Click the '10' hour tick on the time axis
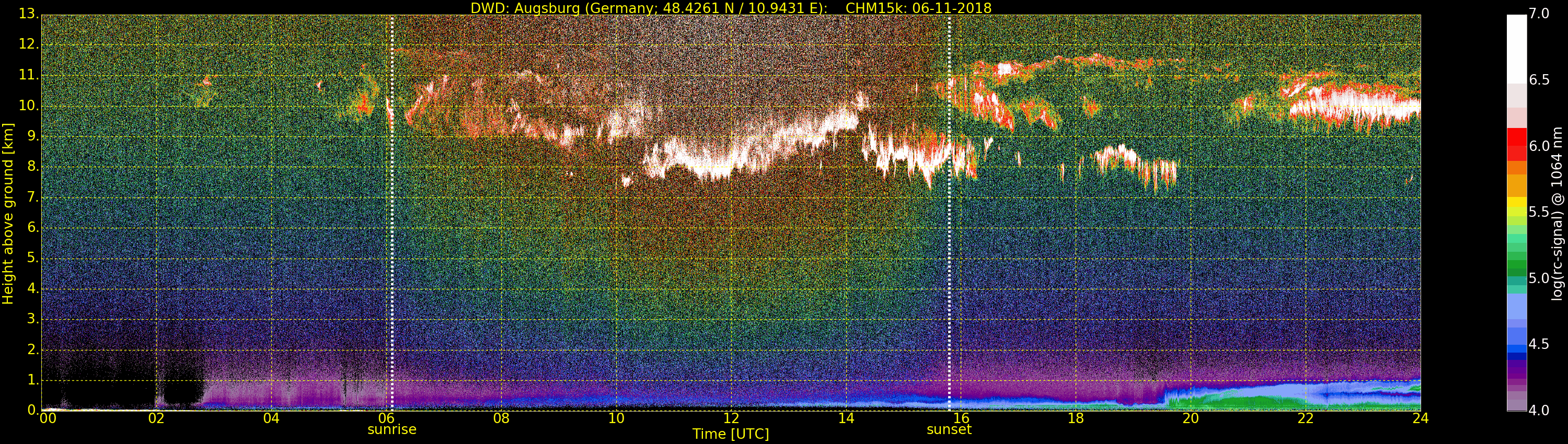The width and height of the screenshot is (1568, 444). tap(616, 418)
